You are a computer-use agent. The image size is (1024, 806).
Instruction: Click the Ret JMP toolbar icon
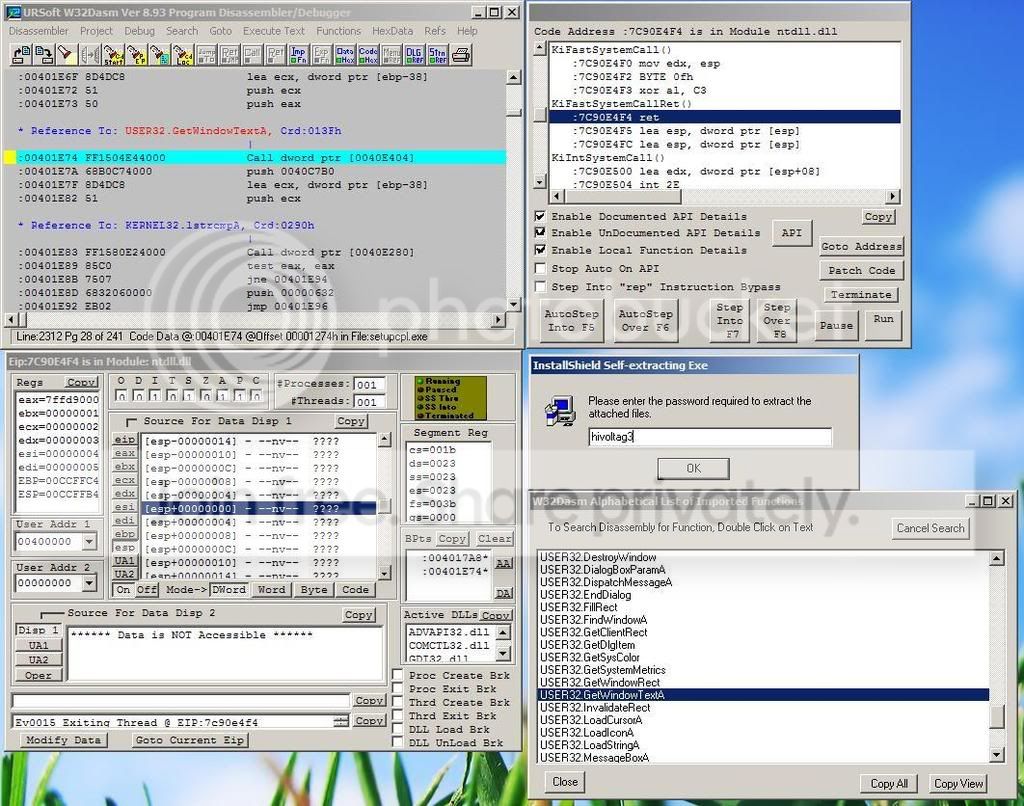[229, 55]
